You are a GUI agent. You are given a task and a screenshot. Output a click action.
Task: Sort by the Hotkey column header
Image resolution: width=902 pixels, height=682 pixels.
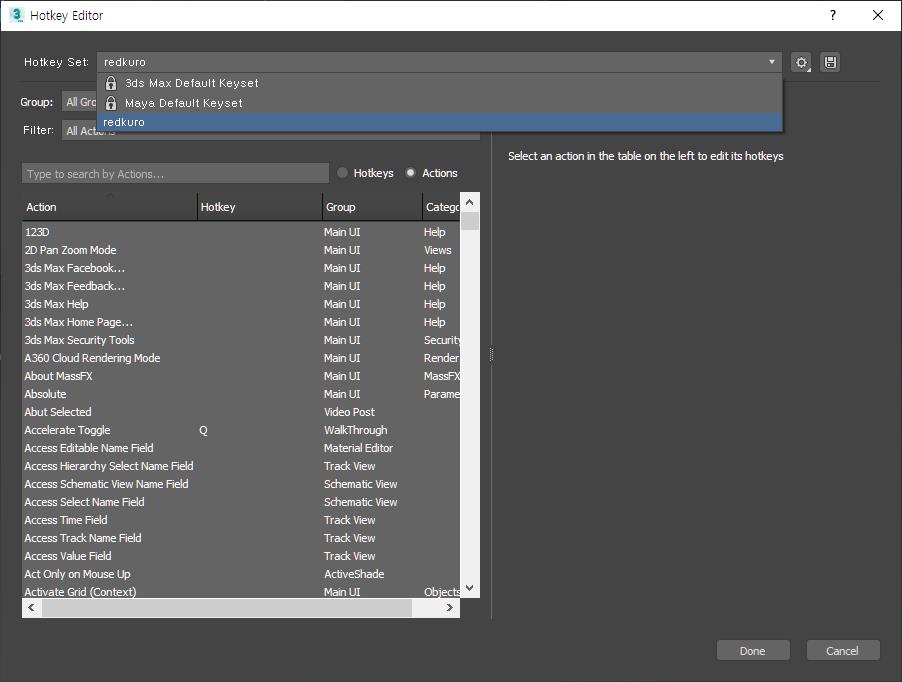259,207
